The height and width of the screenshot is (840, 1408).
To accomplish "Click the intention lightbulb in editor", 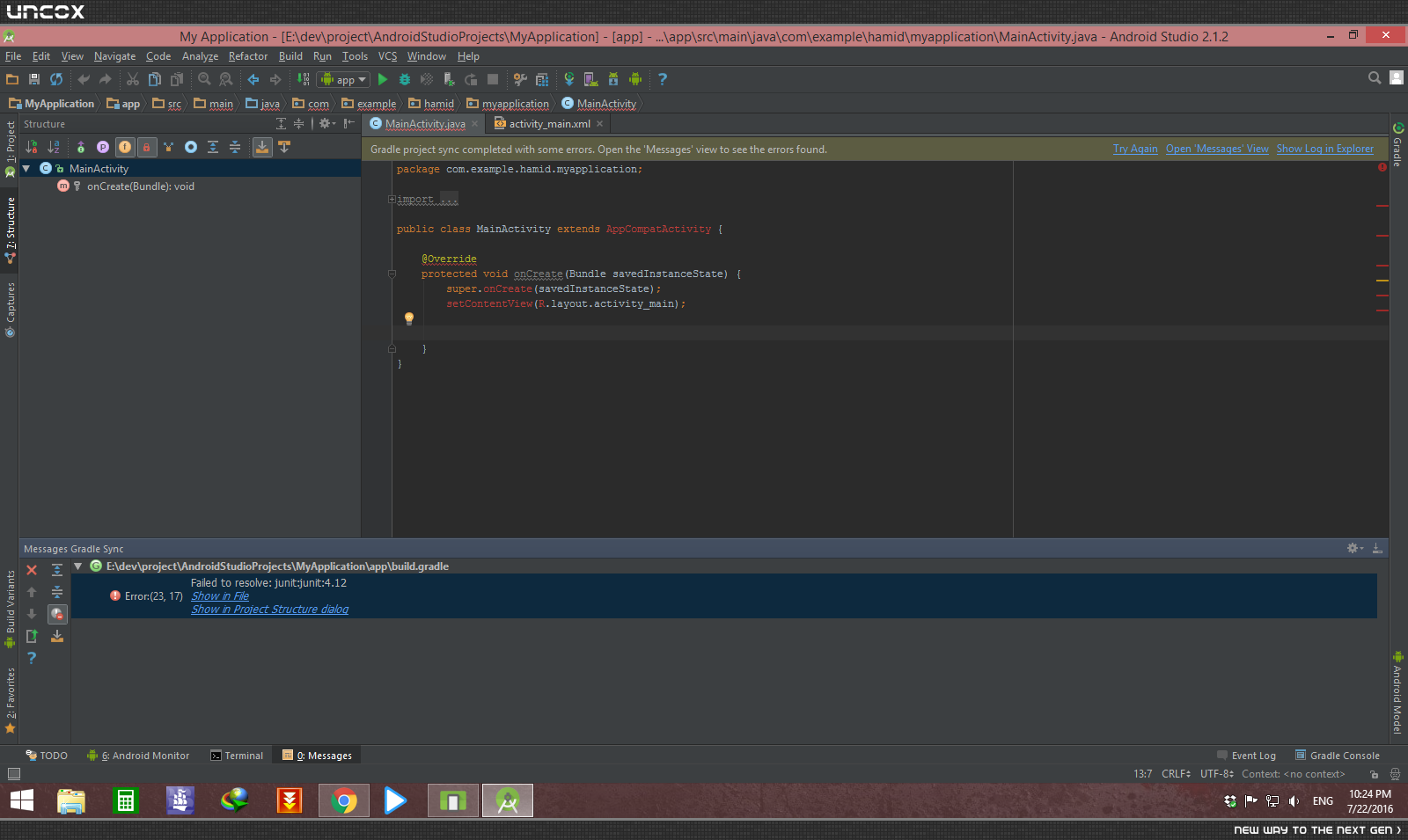I will click(x=408, y=318).
